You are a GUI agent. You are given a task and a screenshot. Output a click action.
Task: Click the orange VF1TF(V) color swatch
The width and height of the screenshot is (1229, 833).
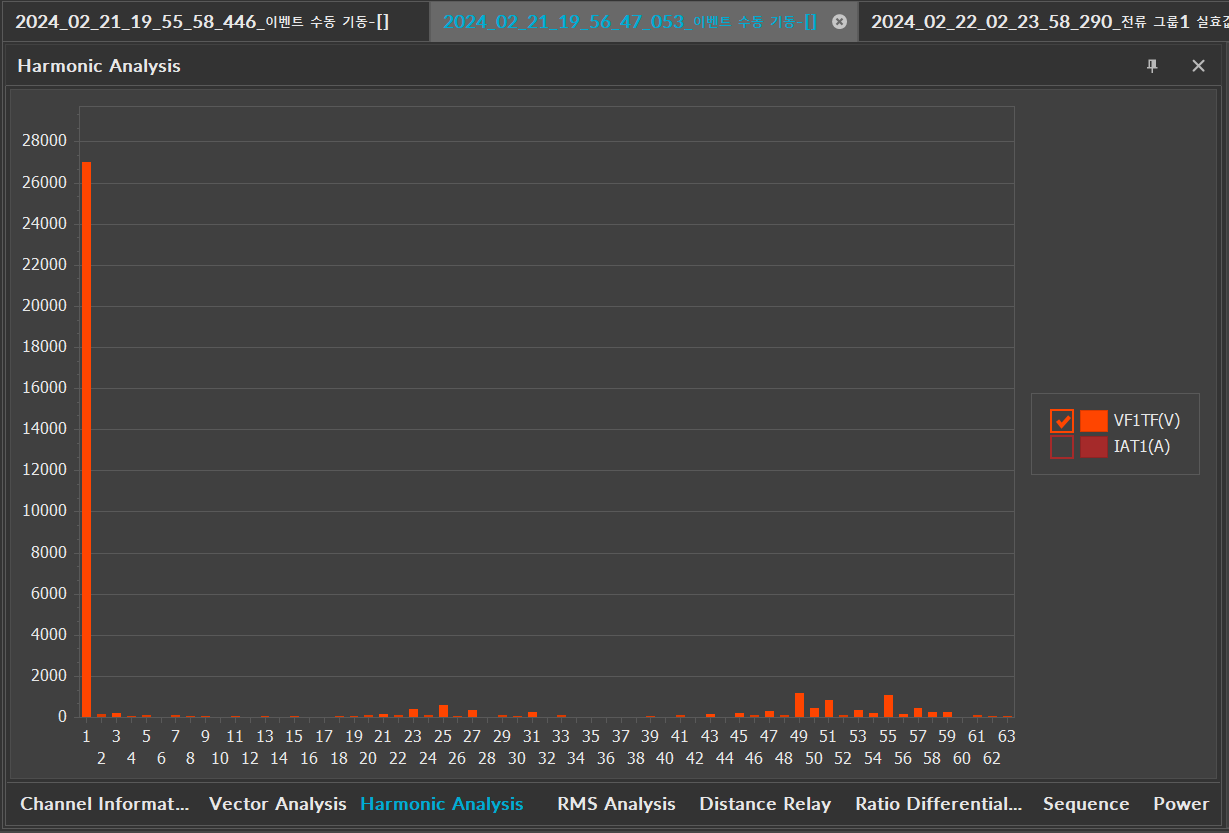tap(1093, 421)
